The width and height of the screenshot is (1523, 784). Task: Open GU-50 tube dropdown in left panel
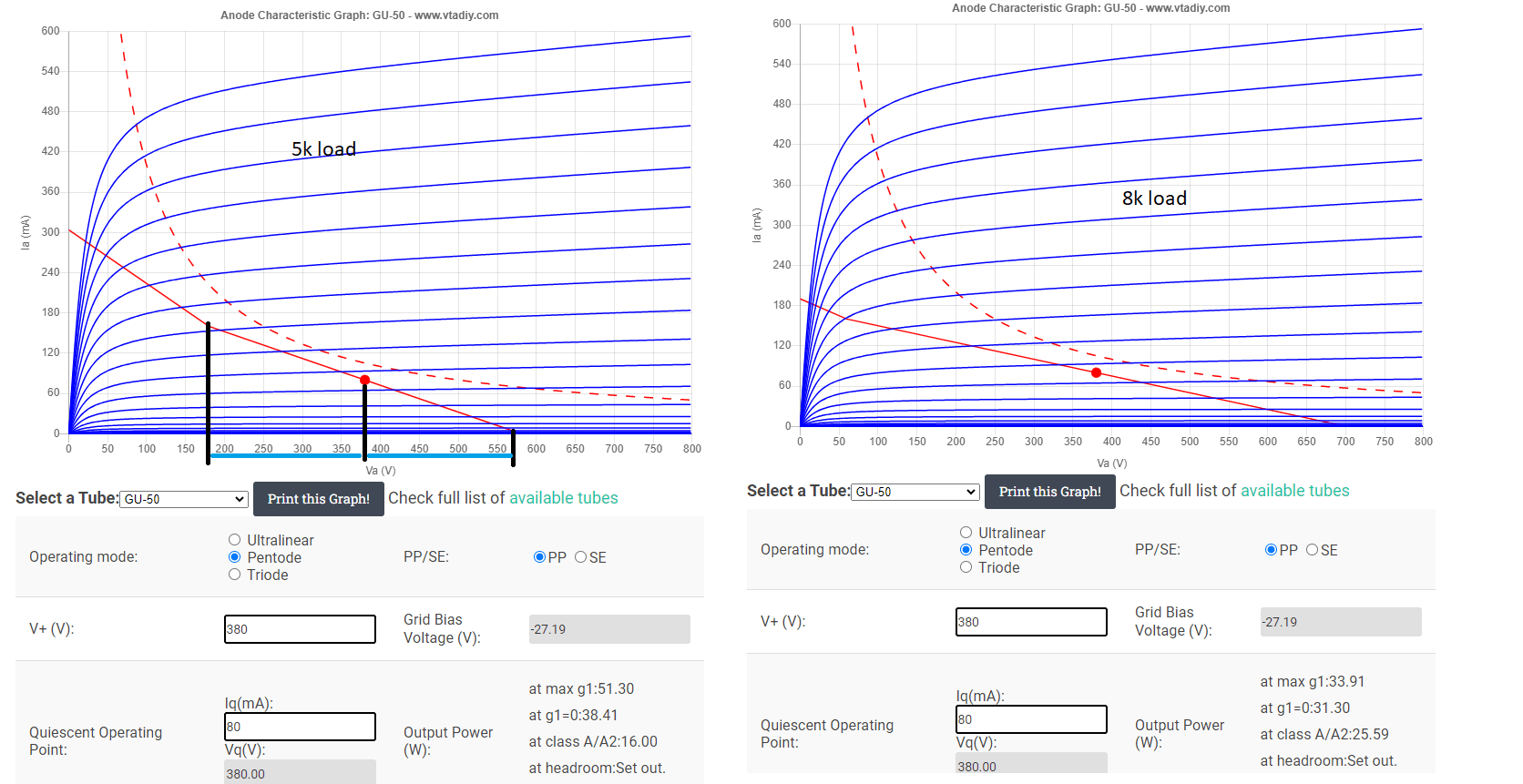(184, 499)
